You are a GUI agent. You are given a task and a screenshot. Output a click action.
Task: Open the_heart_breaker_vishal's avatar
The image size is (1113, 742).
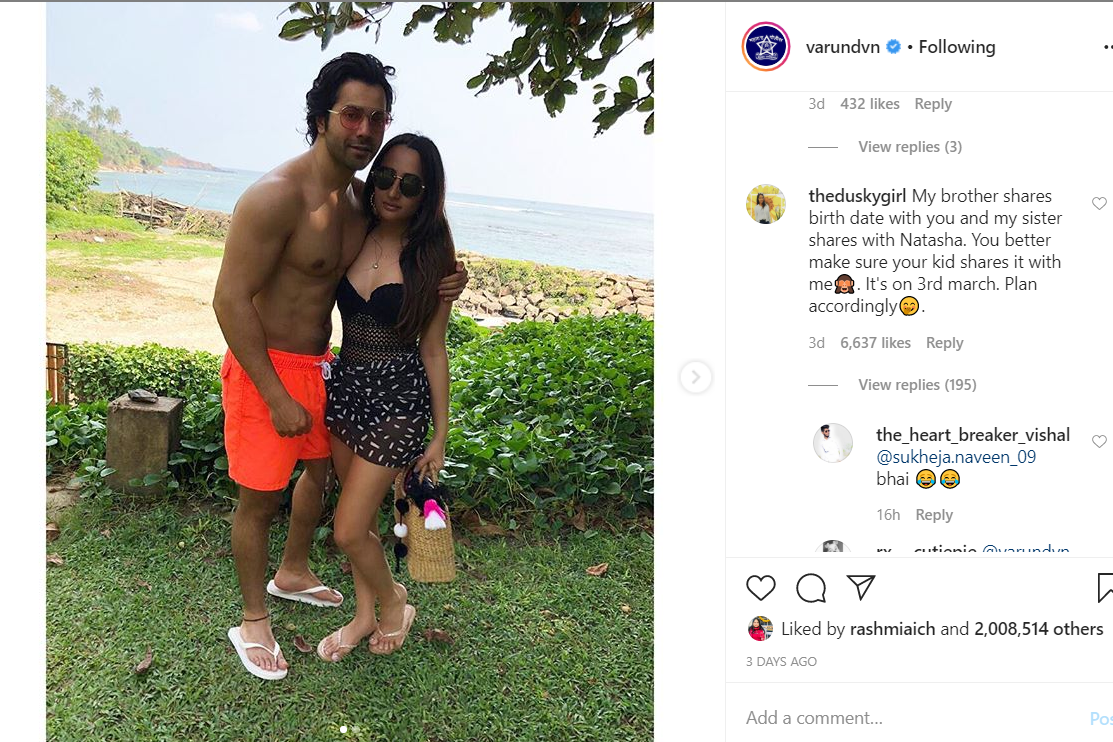(833, 443)
